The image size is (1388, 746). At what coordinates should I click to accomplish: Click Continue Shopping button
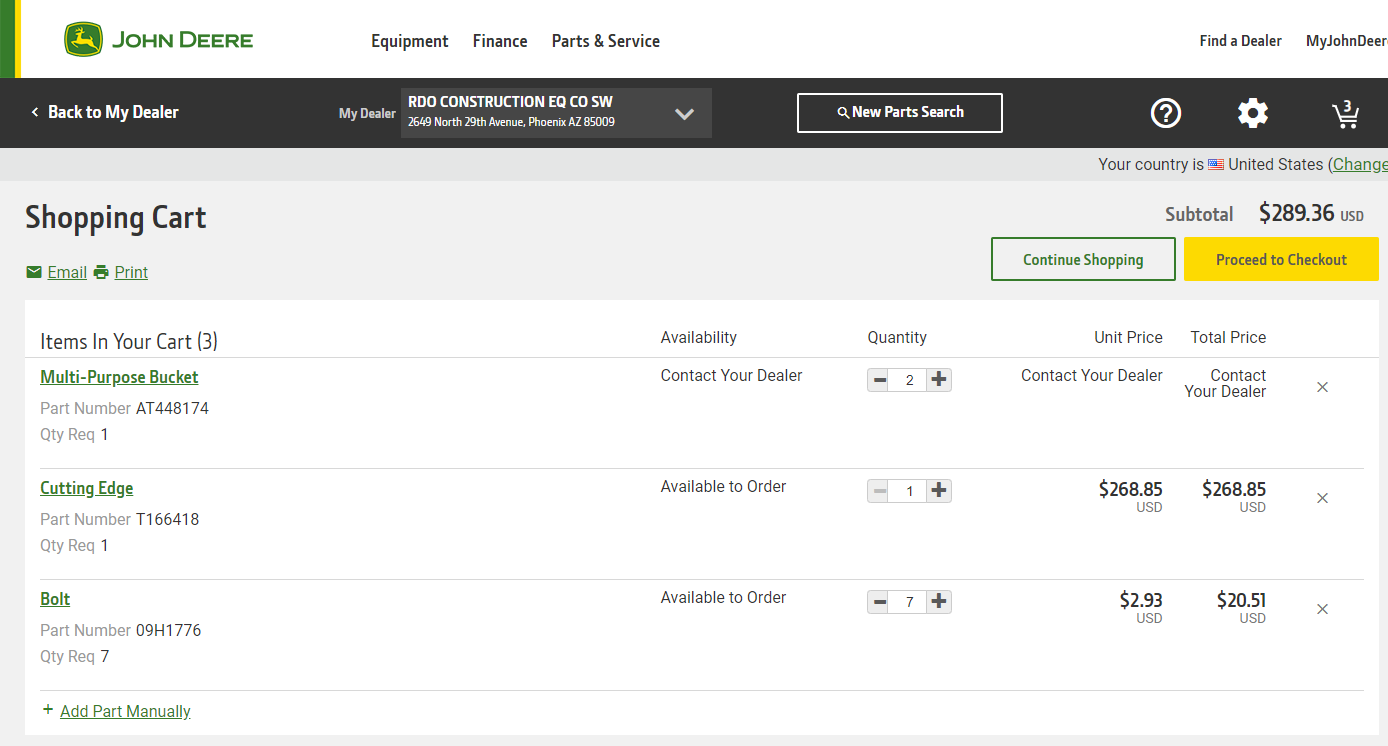coord(1082,259)
